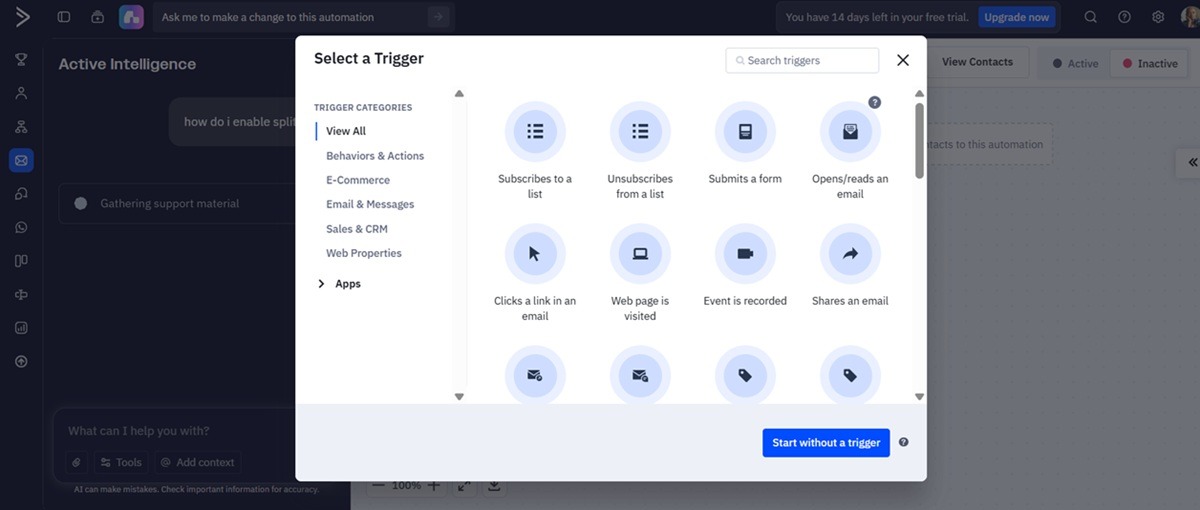The height and width of the screenshot is (510, 1200).
Task: Toggle the sidebar panel layout icon
Action: 64,17
